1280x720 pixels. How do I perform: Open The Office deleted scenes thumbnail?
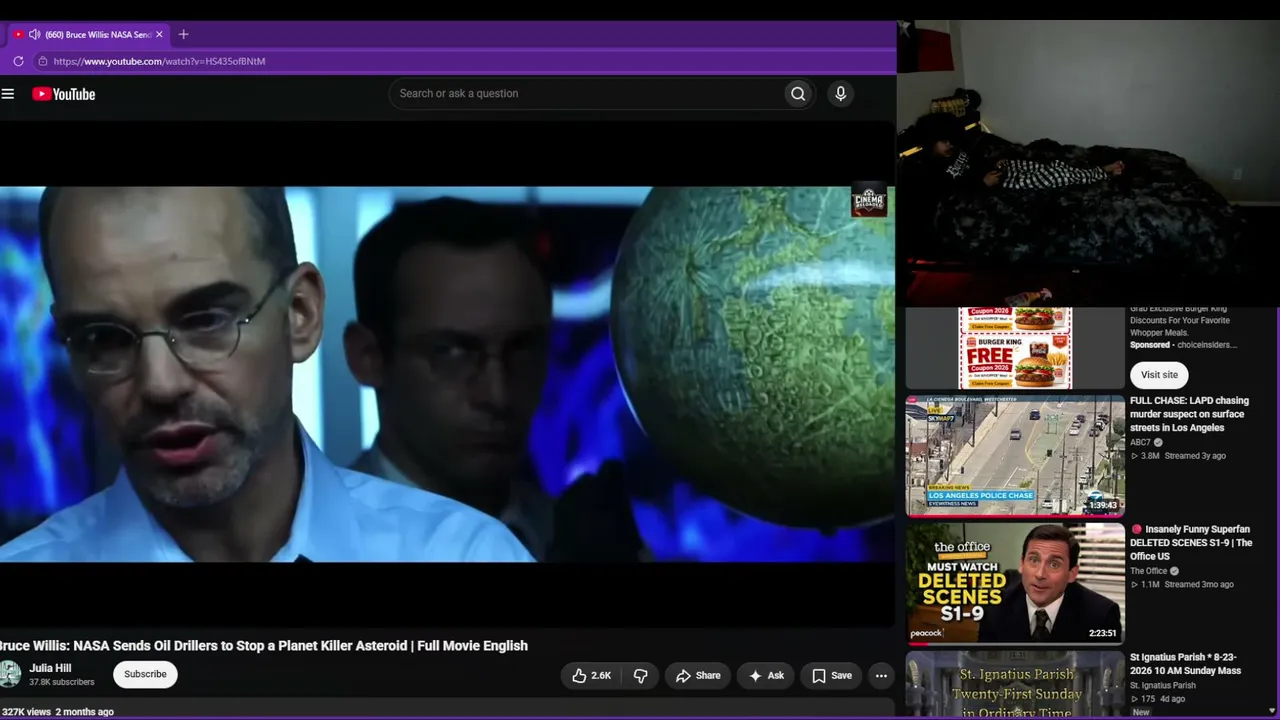pyautogui.click(x=1015, y=584)
